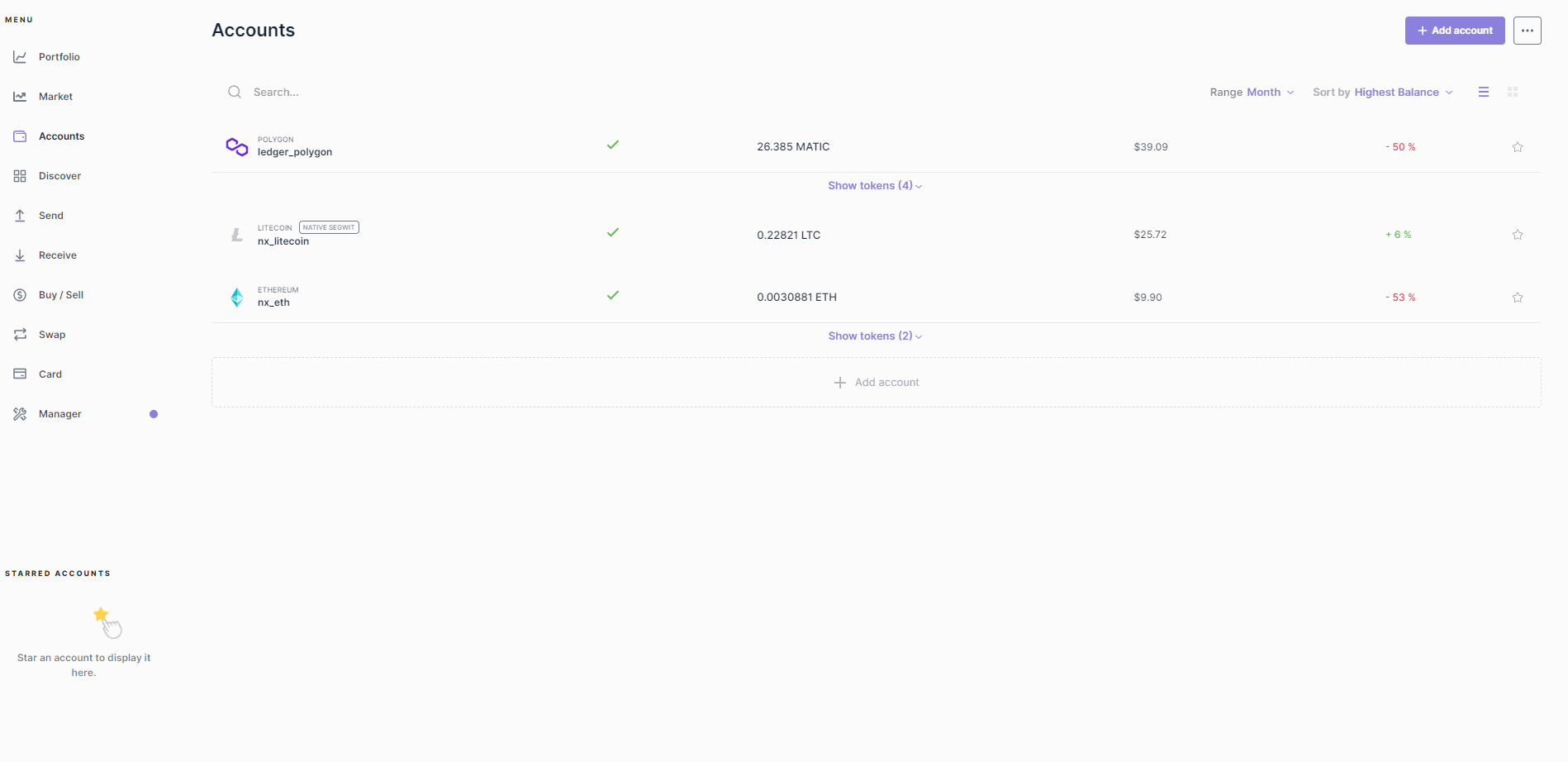Click the Buy / Sell dollar icon
The image size is (1568, 762).
pos(20,295)
